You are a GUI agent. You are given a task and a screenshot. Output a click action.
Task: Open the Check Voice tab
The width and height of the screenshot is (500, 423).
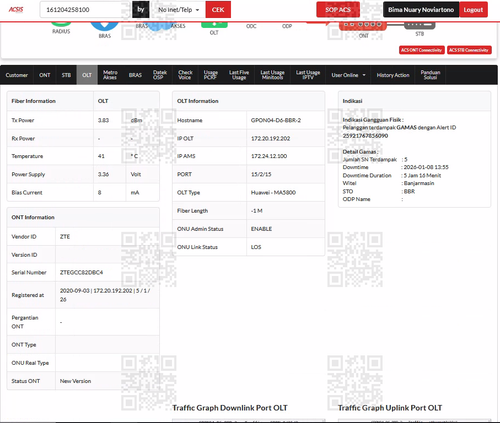click(x=185, y=75)
